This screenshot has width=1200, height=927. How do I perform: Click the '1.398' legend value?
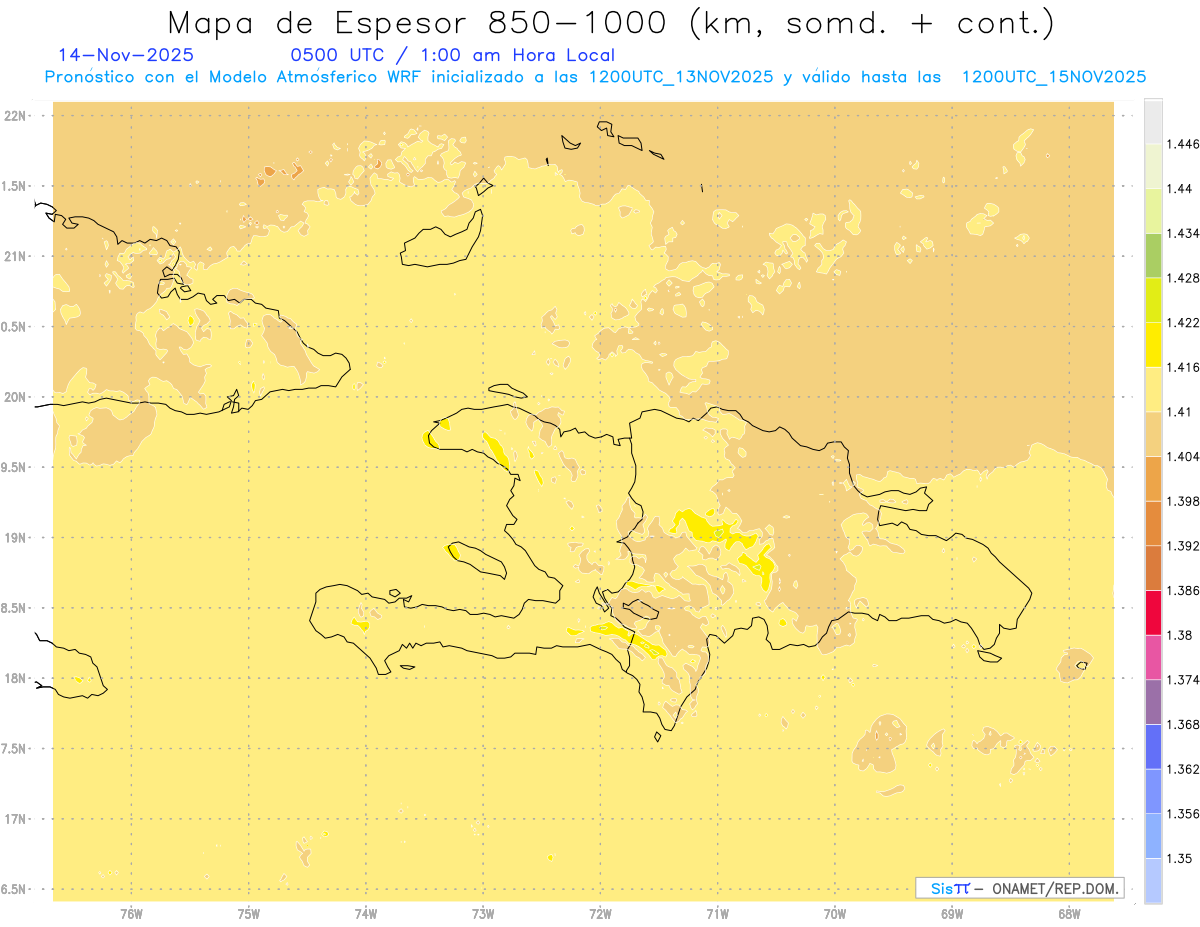click(x=1182, y=501)
